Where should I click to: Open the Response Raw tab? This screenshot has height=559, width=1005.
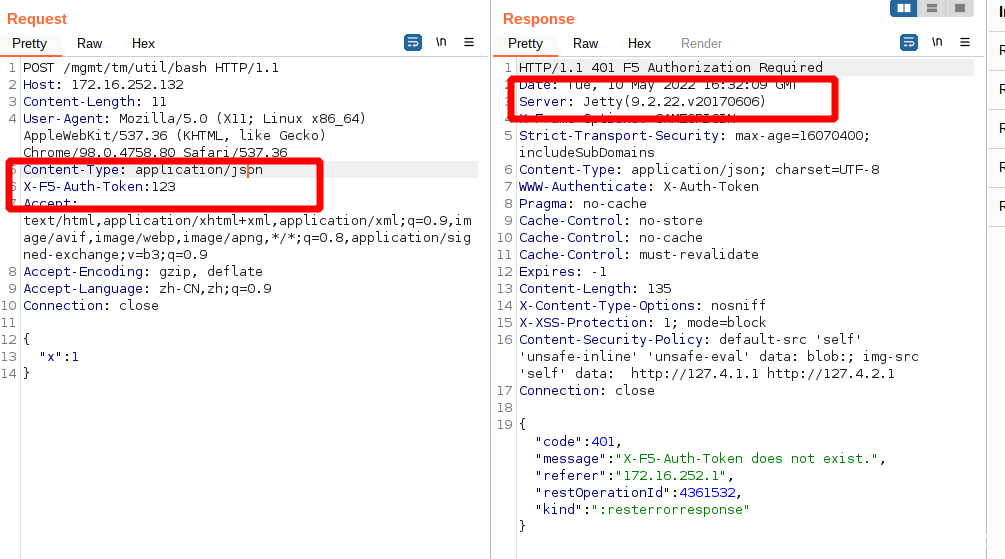tap(586, 44)
